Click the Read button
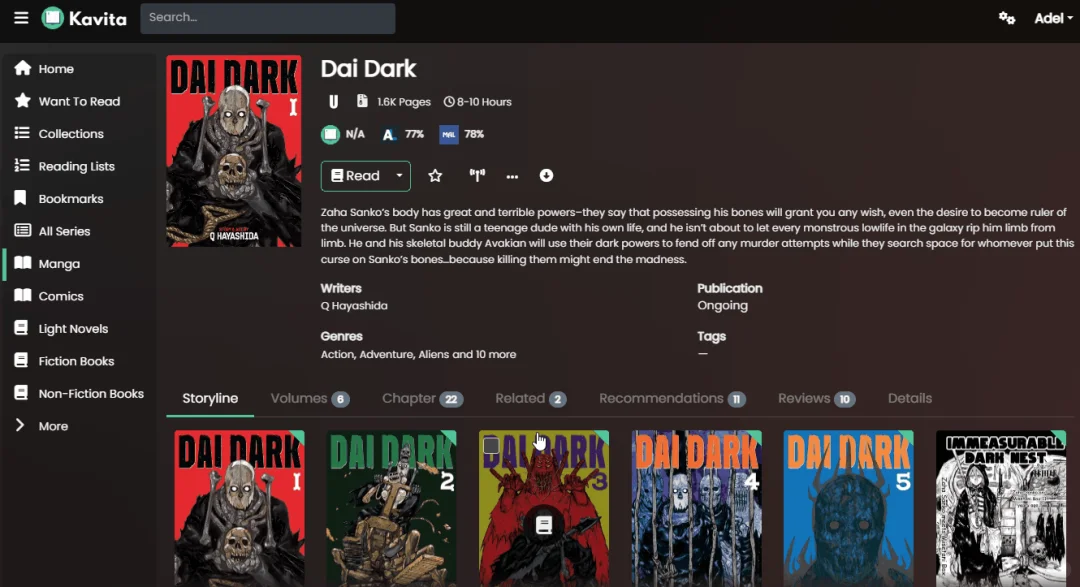This screenshot has width=1080, height=587. point(355,176)
